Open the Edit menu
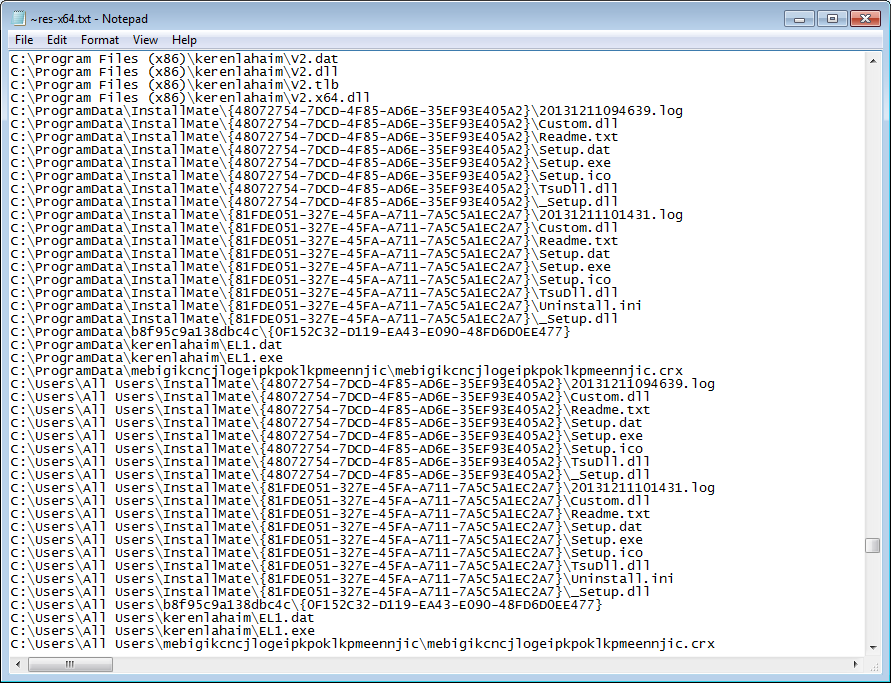The image size is (891, 683). [57, 40]
